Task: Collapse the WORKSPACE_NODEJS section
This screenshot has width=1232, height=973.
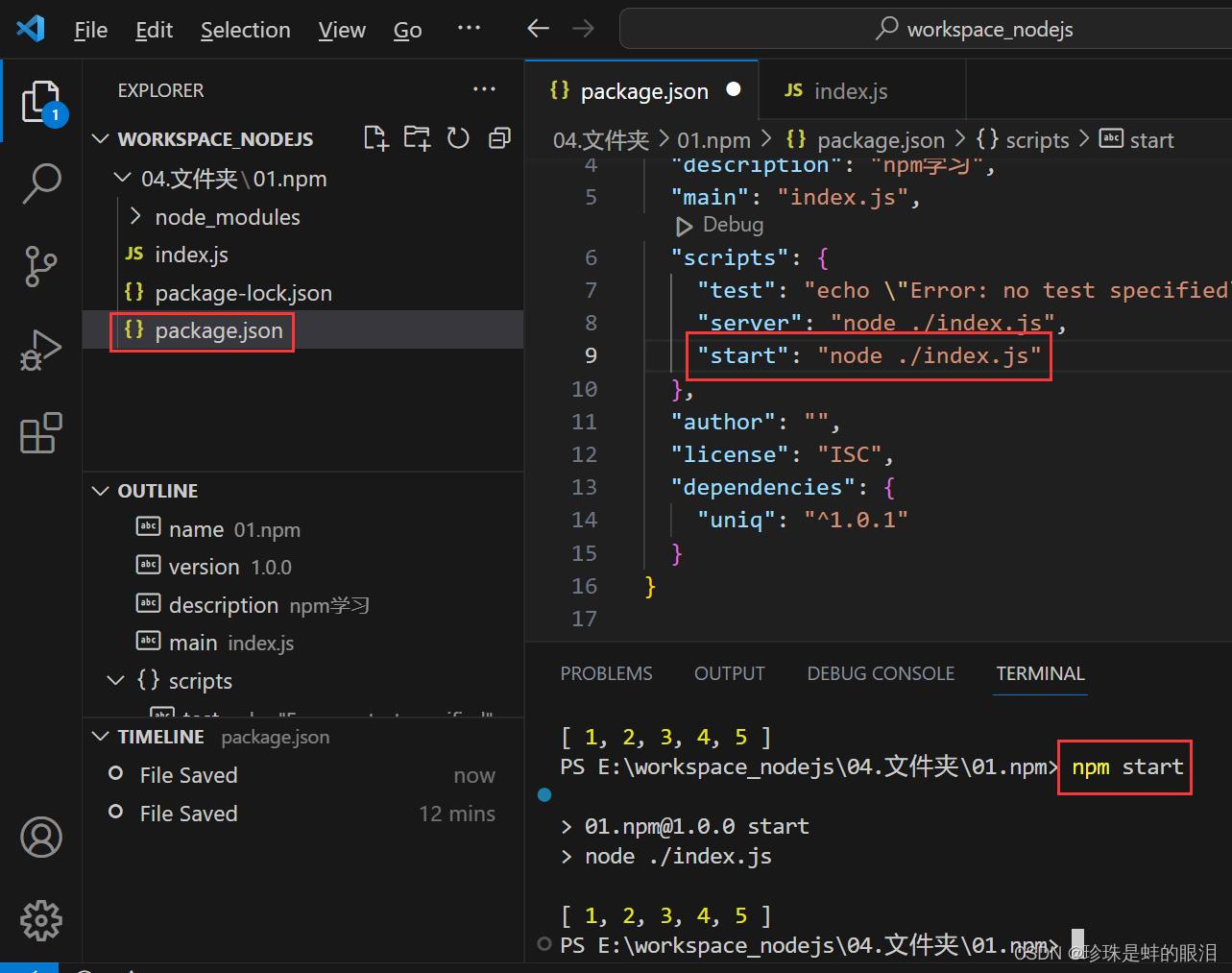Action: pos(100,139)
